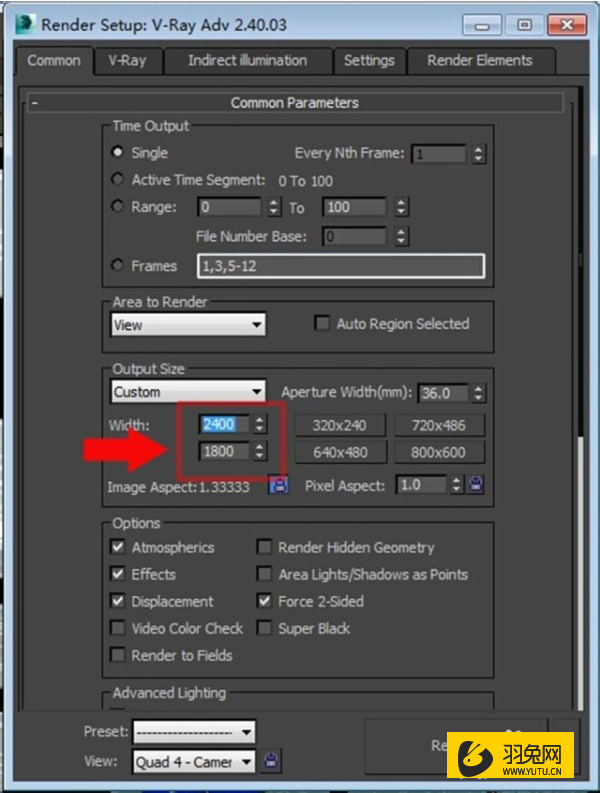600x793 pixels.
Task: Toggle the View lock icon beside Quad 4 dropdown
Action: (x=271, y=761)
